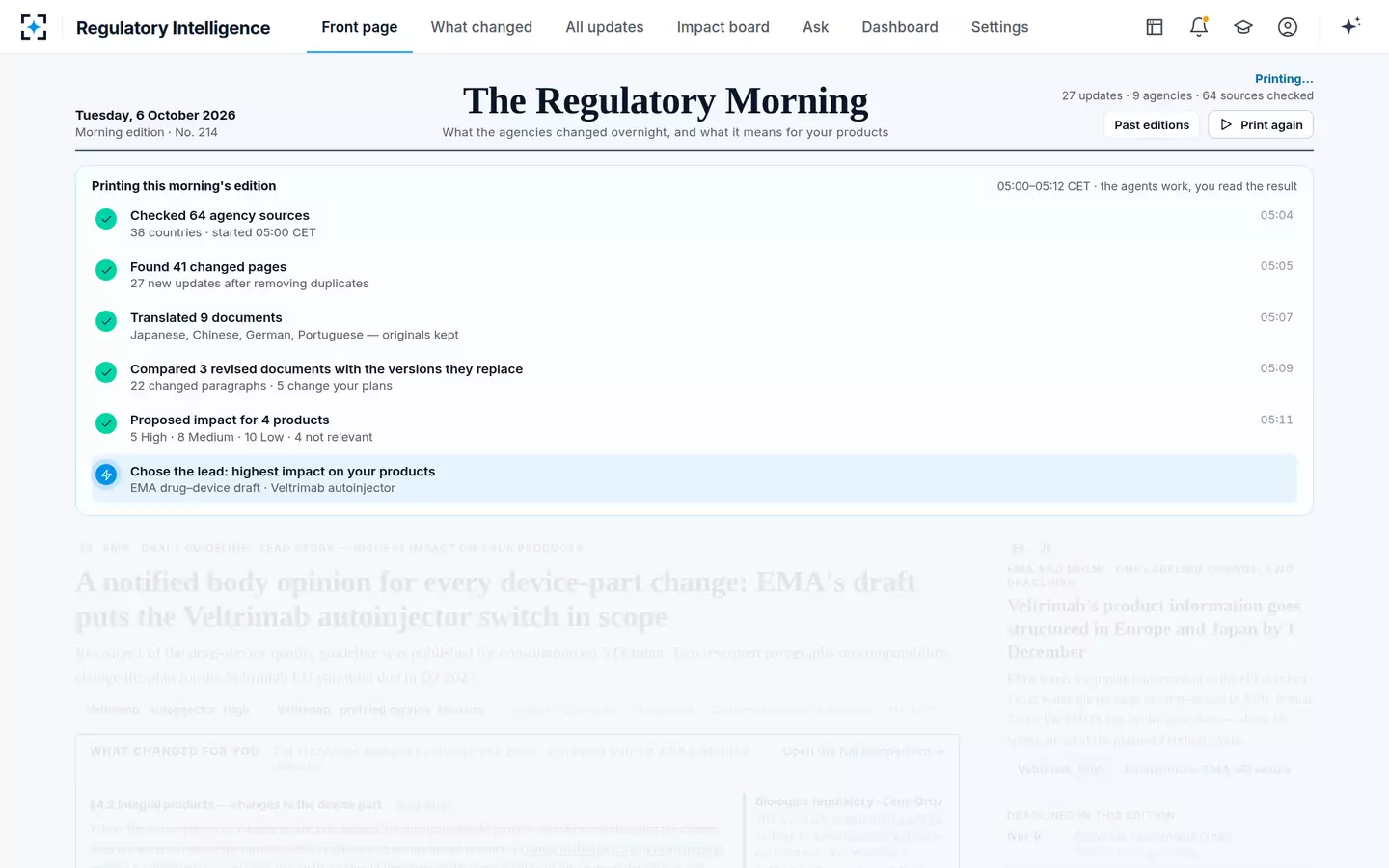Go to the All updates tab
Screen dimensions: 1389x868
(605, 27)
